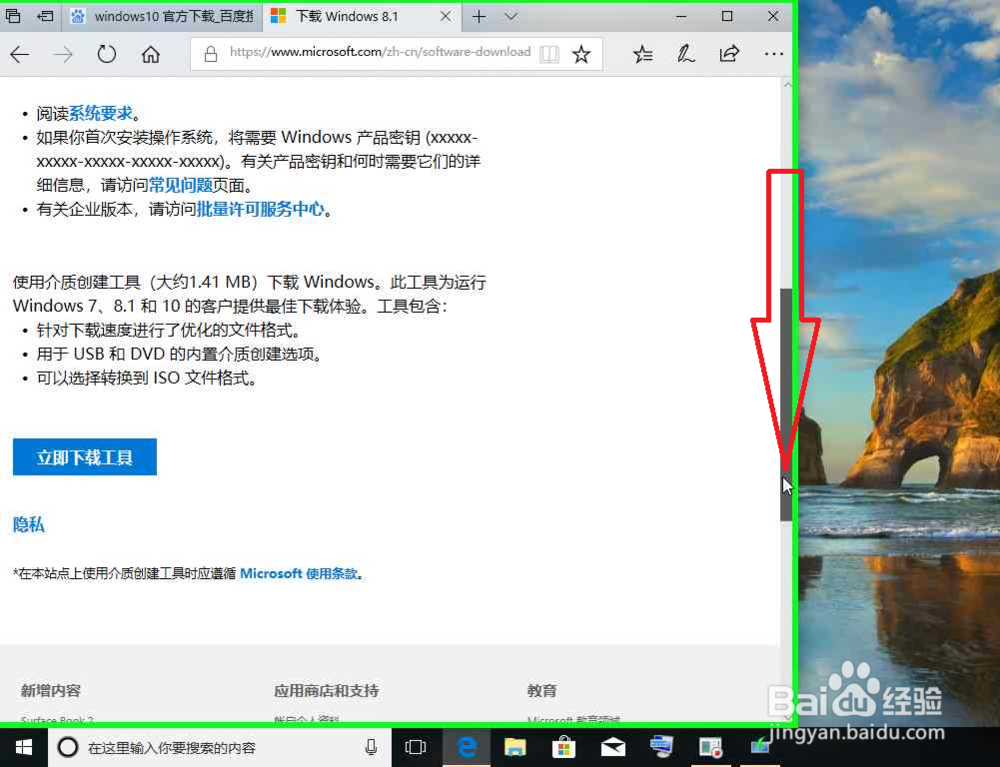The width and height of the screenshot is (1000, 767).
Task: Open the favorites hub
Action: tap(643, 54)
